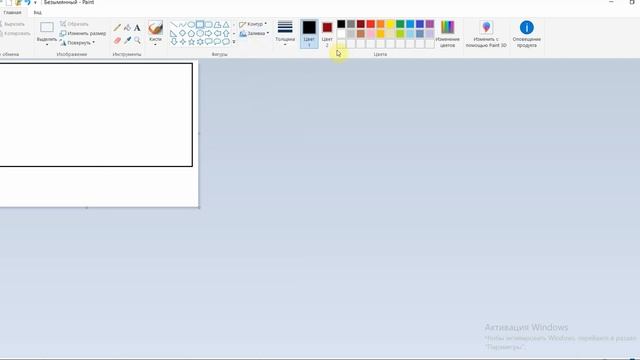Switch to the Вид (View) tab

click(x=37, y=13)
